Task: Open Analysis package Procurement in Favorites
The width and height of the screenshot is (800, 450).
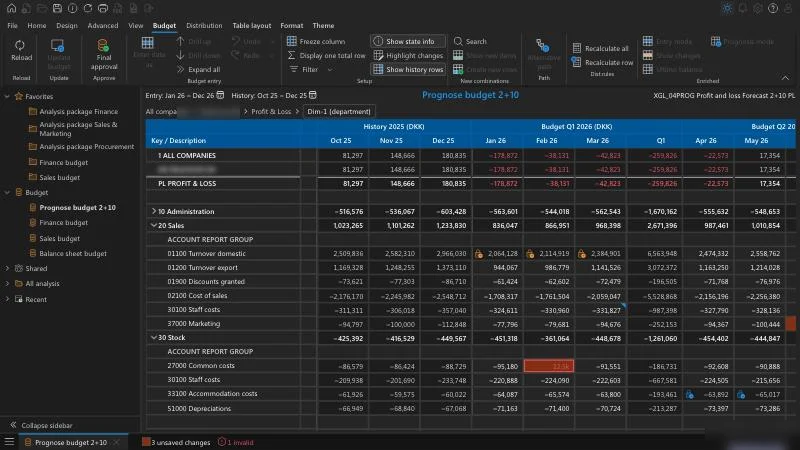Action: [82, 146]
